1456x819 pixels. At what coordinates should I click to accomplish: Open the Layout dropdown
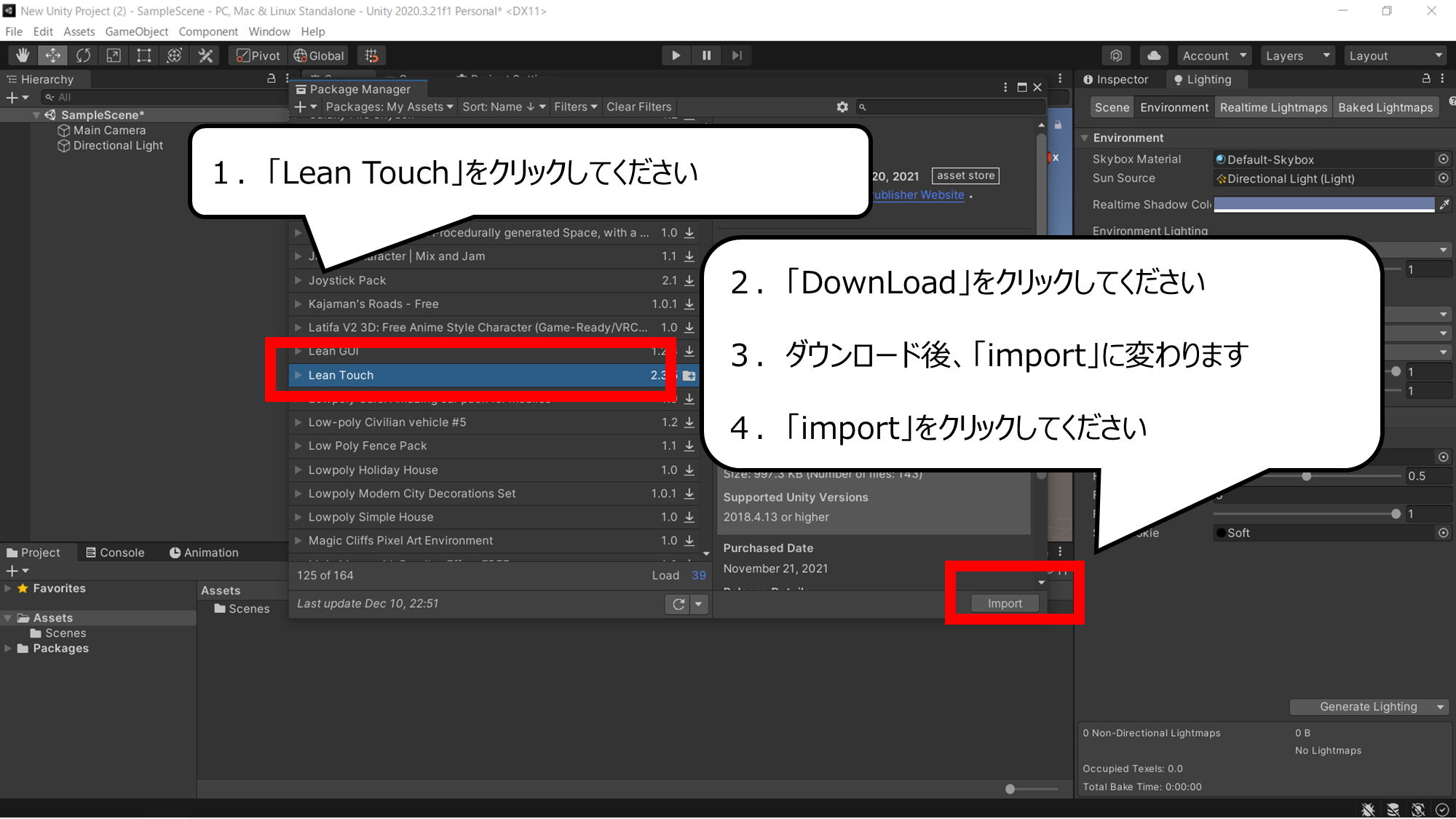(x=1396, y=55)
